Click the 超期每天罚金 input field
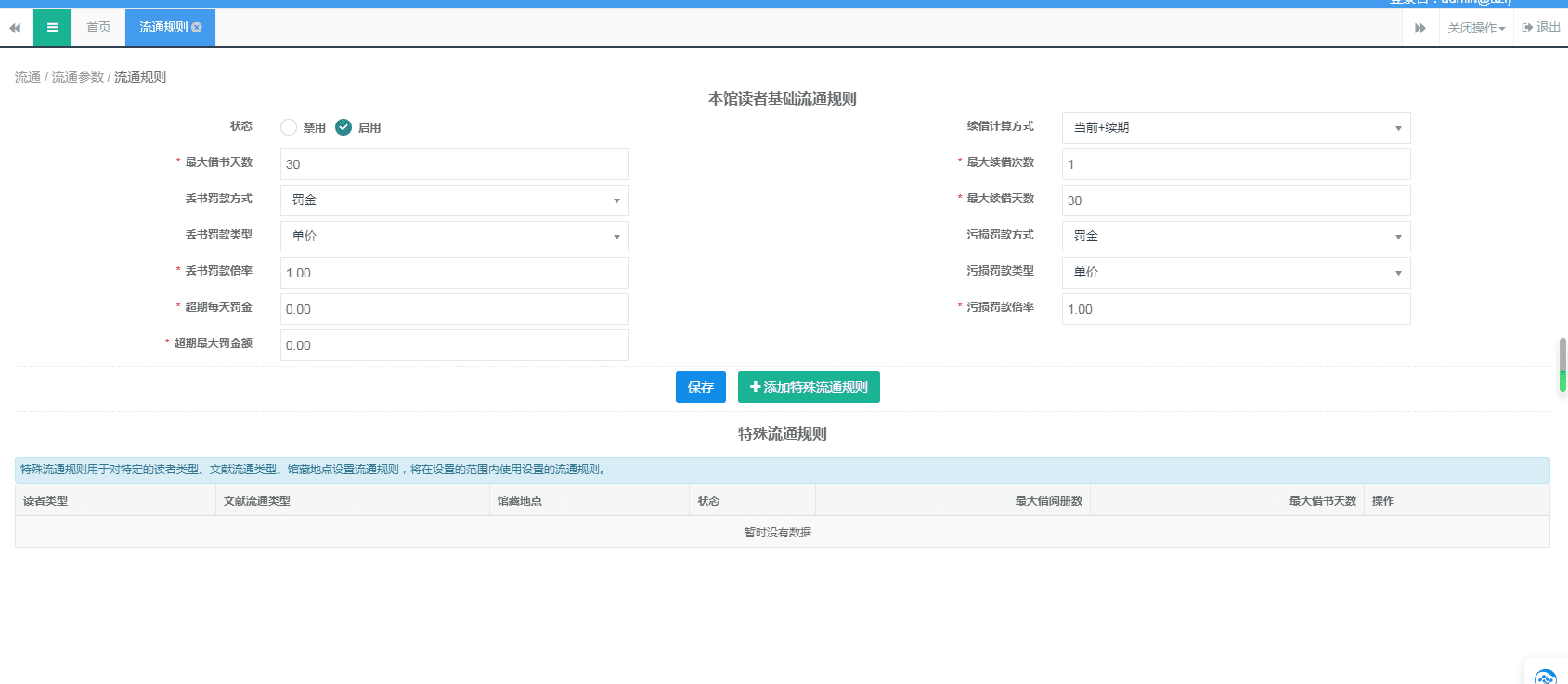The width and height of the screenshot is (1568, 684). (x=454, y=309)
